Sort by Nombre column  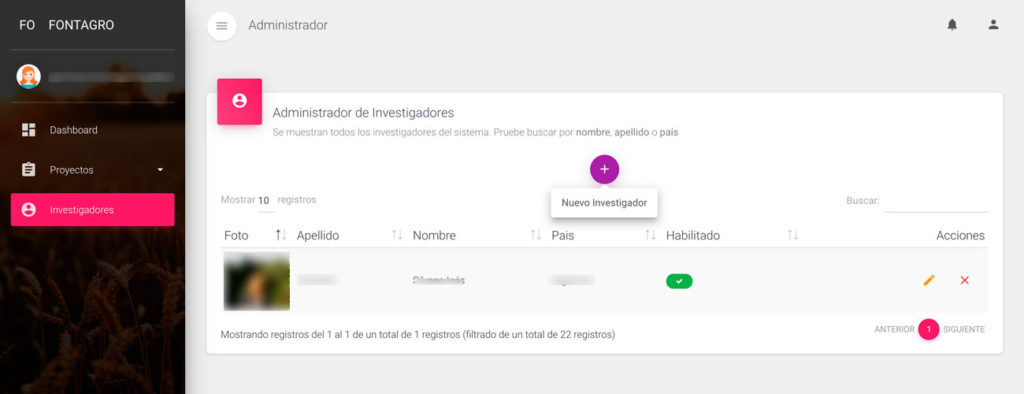pos(477,235)
